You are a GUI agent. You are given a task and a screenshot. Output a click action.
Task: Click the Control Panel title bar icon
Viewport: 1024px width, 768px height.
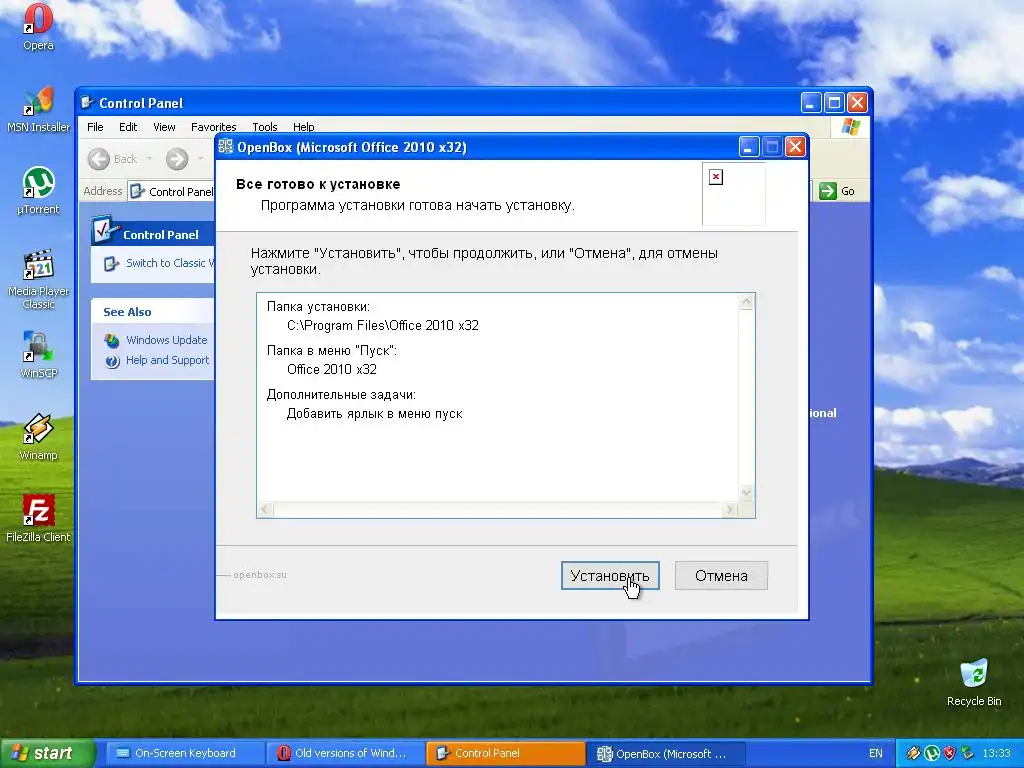pyautogui.click(x=88, y=103)
